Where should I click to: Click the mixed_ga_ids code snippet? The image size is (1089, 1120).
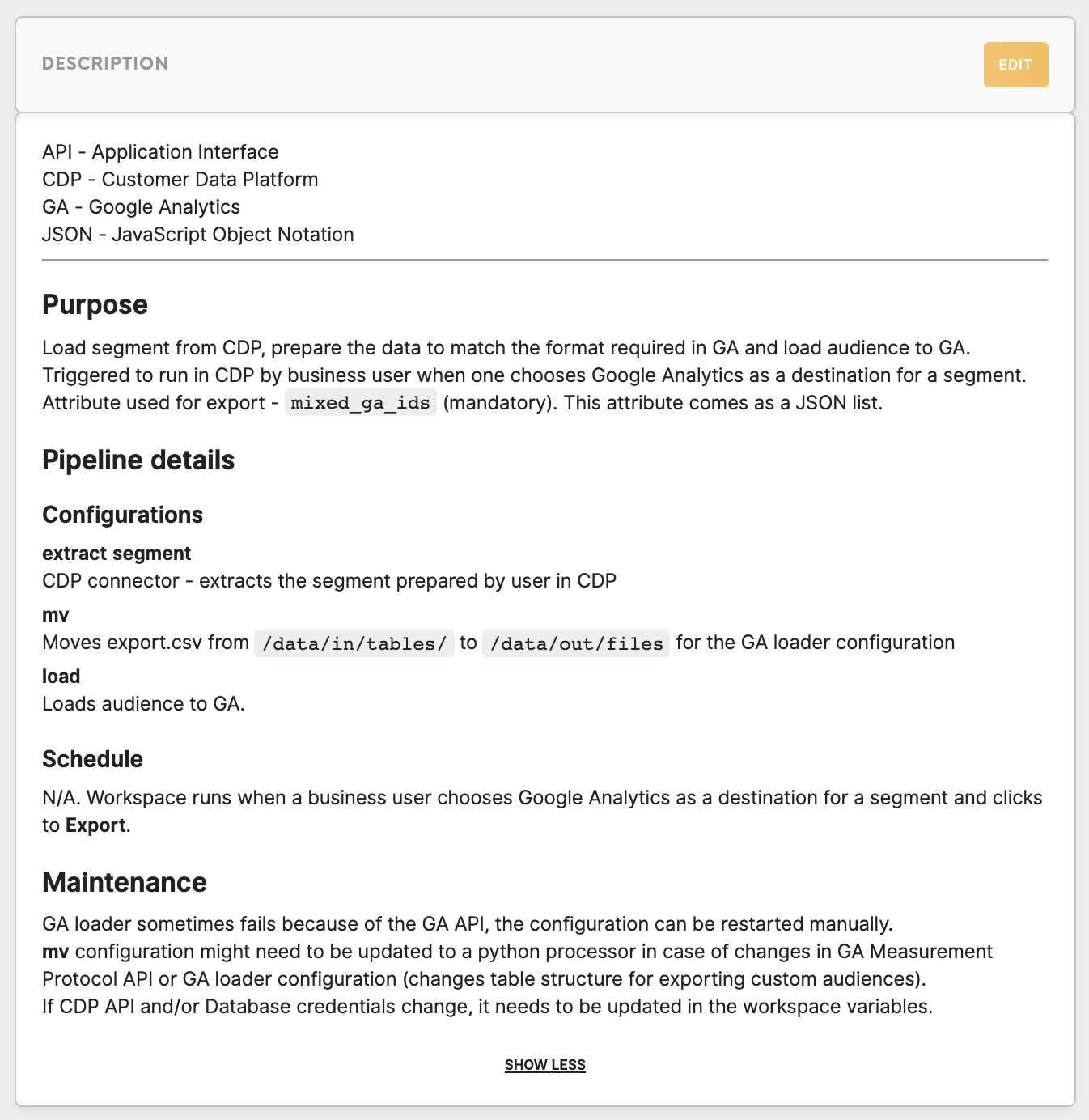[x=361, y=403]
